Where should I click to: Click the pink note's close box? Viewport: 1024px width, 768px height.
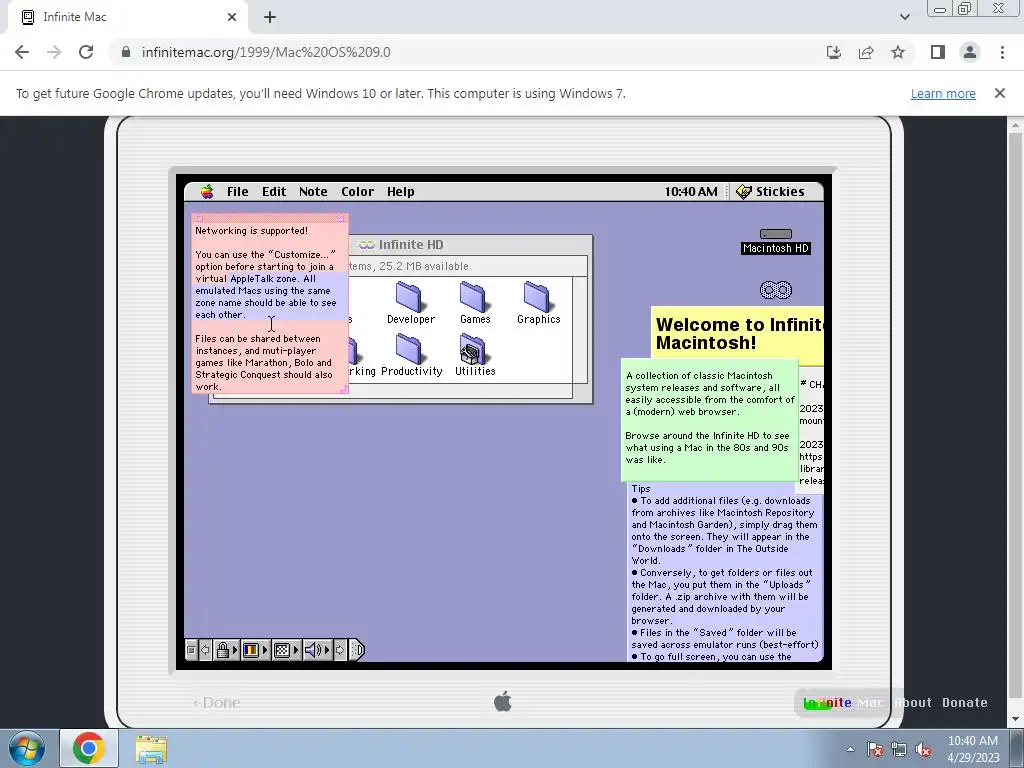coord(199,218)
